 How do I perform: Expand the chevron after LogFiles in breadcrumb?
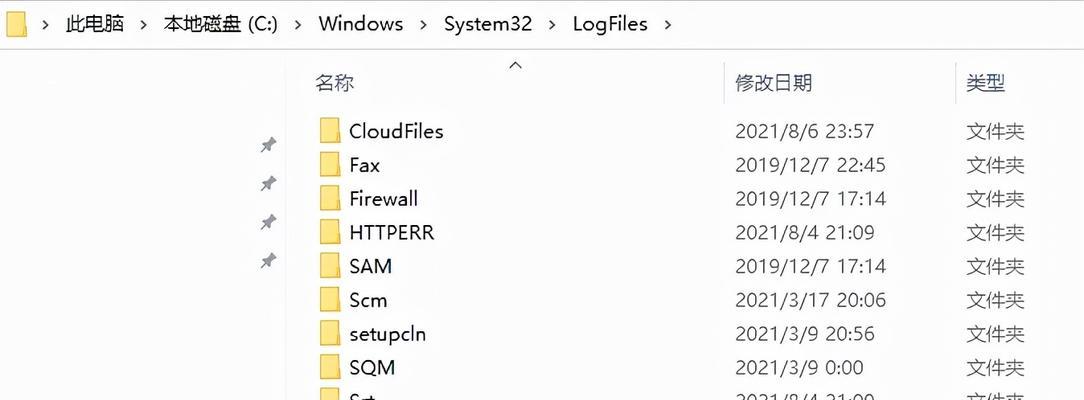[x=667, y=25]
